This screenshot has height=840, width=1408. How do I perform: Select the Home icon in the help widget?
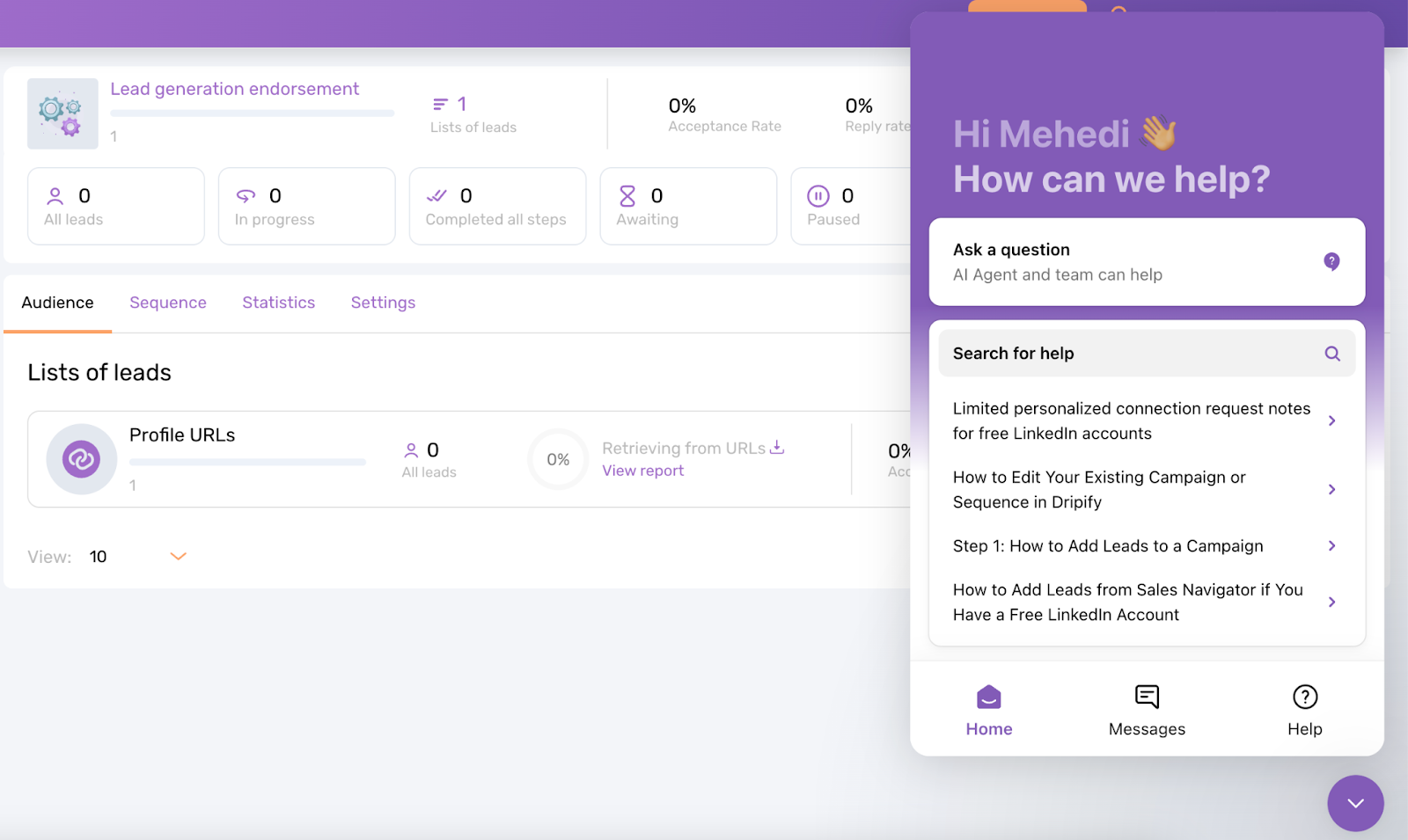988,697
